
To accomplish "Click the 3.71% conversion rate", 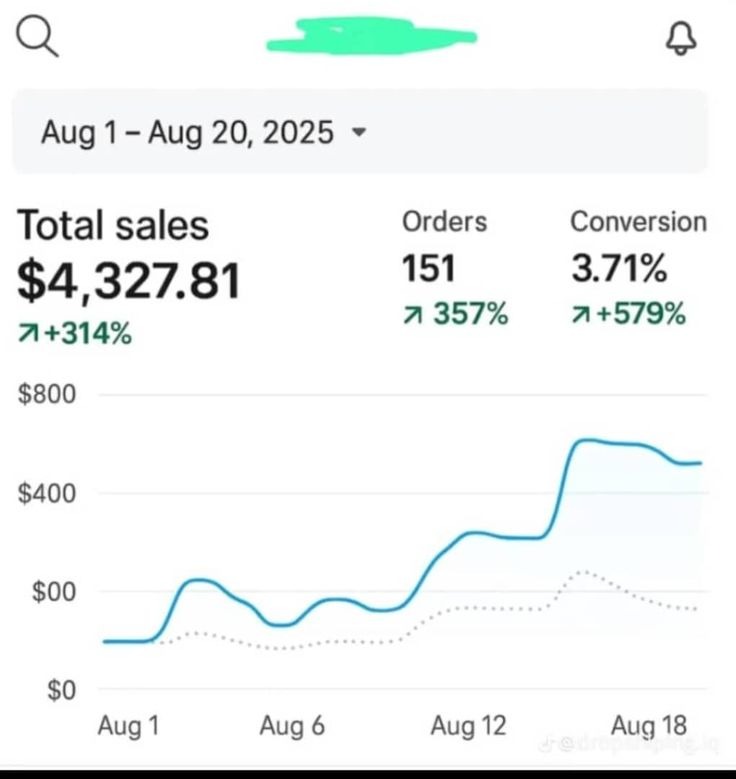I will (x=618, y=269).
